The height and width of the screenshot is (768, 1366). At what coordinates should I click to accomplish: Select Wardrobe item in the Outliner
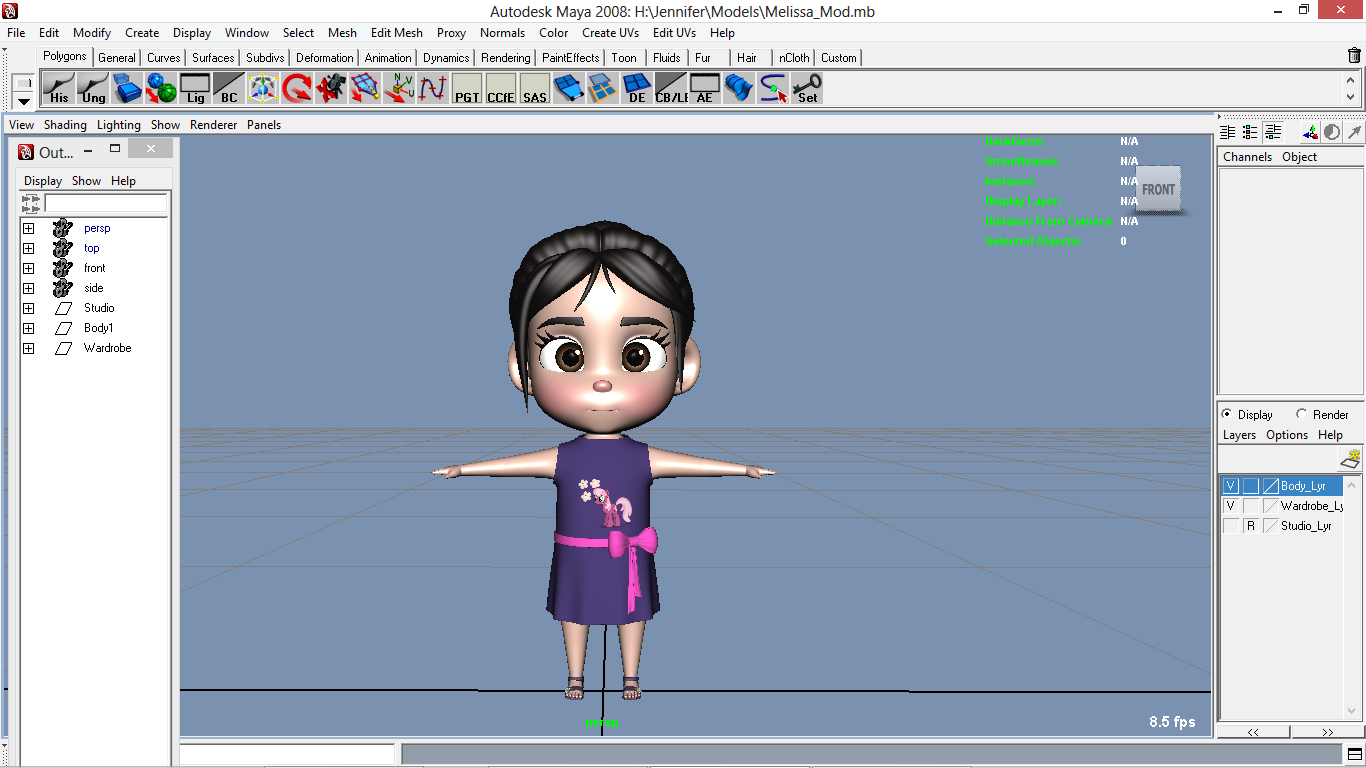pyautogui.click(x=107, y=348)
